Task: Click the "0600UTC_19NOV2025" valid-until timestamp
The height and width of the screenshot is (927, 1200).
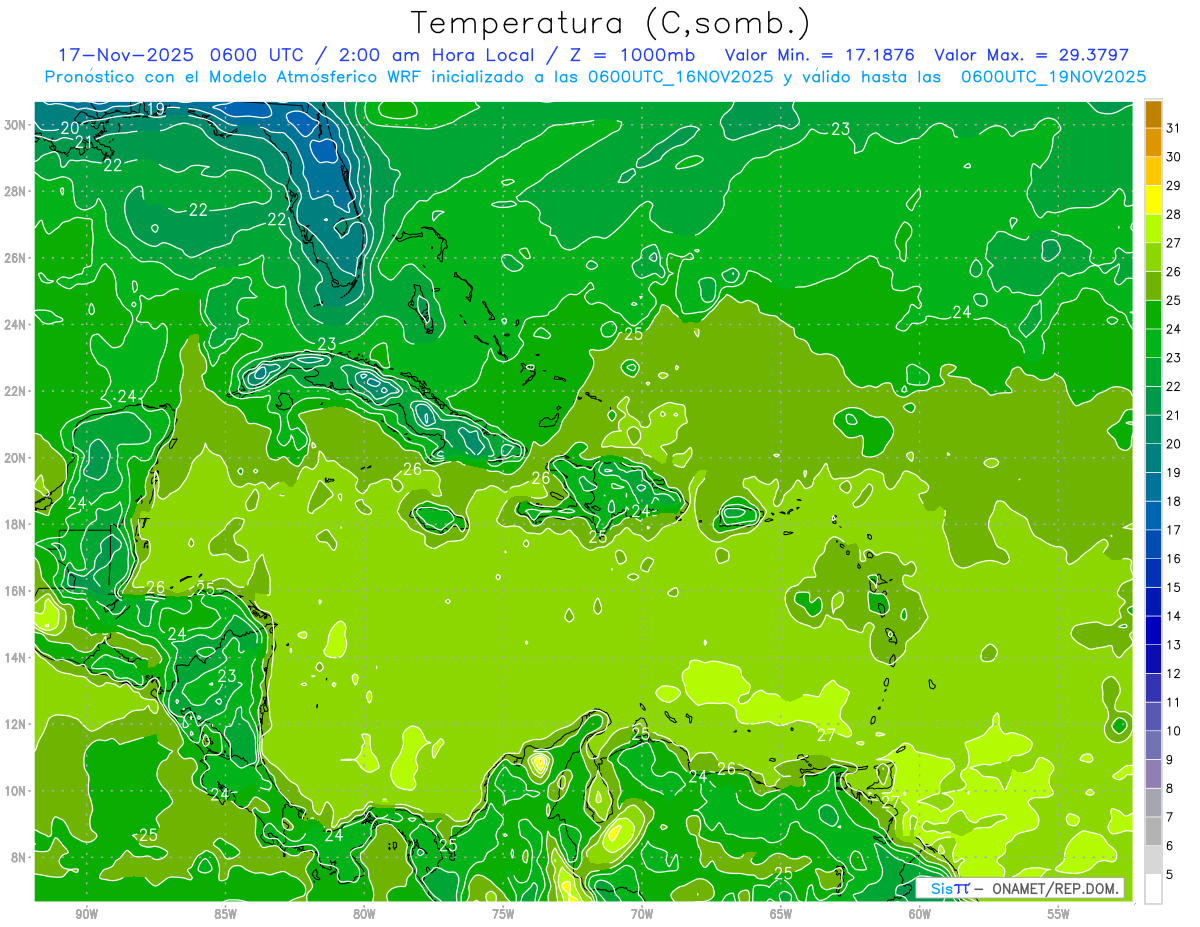Action: 1053,77
